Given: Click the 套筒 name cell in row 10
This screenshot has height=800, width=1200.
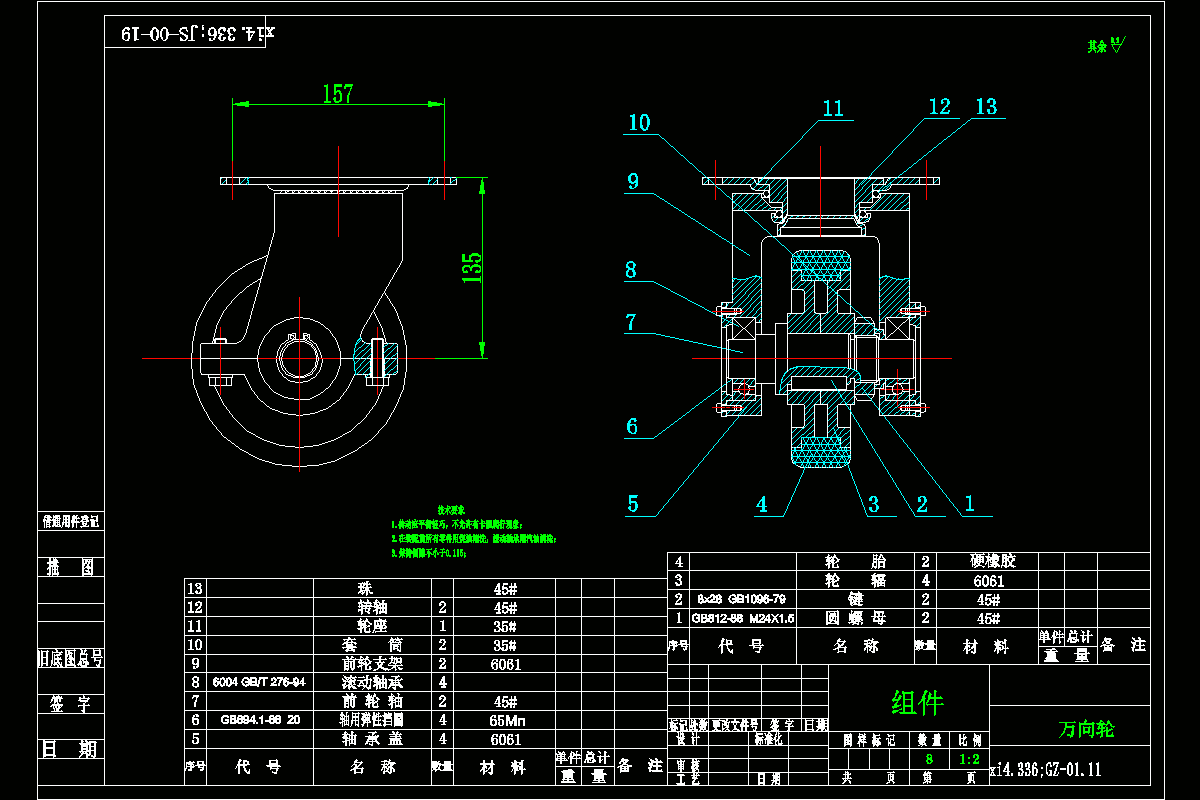Looking at the screenshot, I should (371, 644).
